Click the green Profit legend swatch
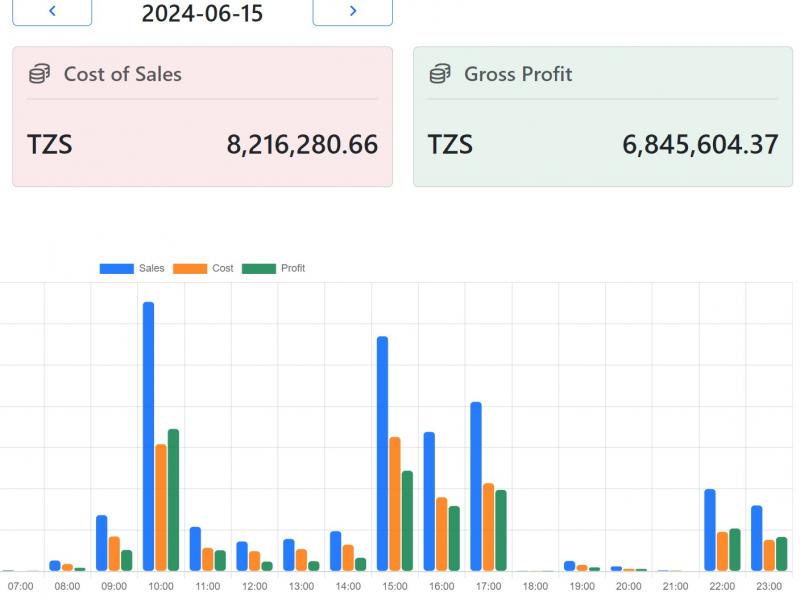Viewport: 800px width, 600px height. (x=259, y=268)
